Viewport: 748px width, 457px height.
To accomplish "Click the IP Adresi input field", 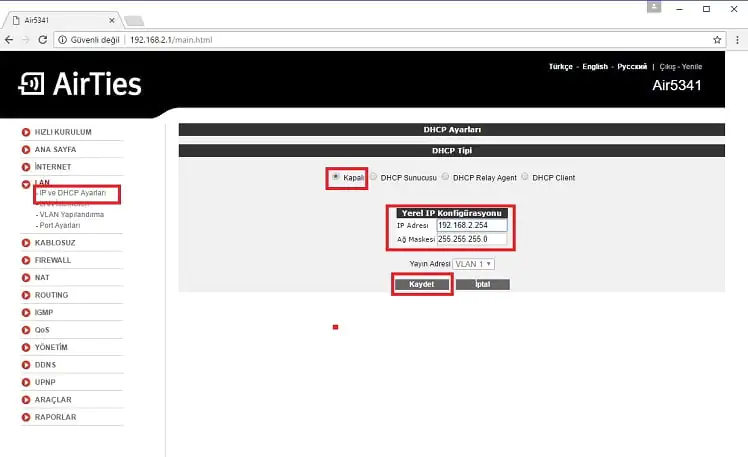I will coord(472,225).
